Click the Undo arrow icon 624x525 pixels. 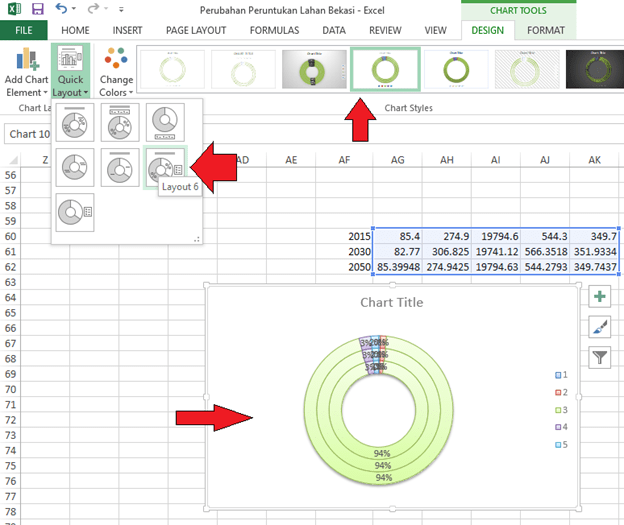click(x=62, y=9)
